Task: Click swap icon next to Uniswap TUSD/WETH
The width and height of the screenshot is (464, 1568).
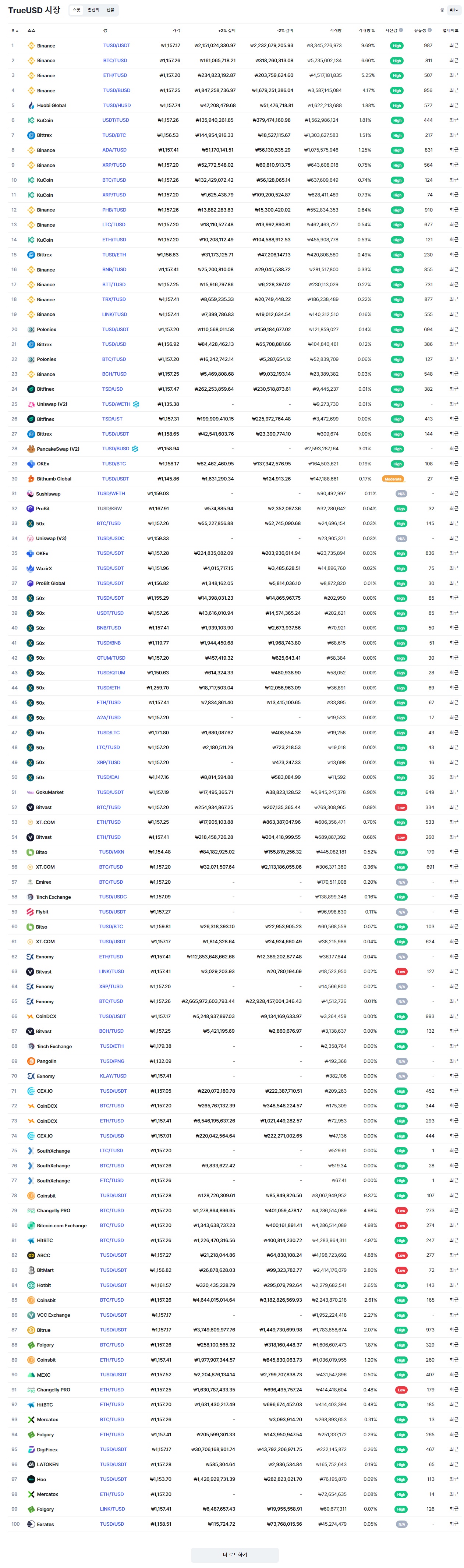Action: (x=136, y=404)
